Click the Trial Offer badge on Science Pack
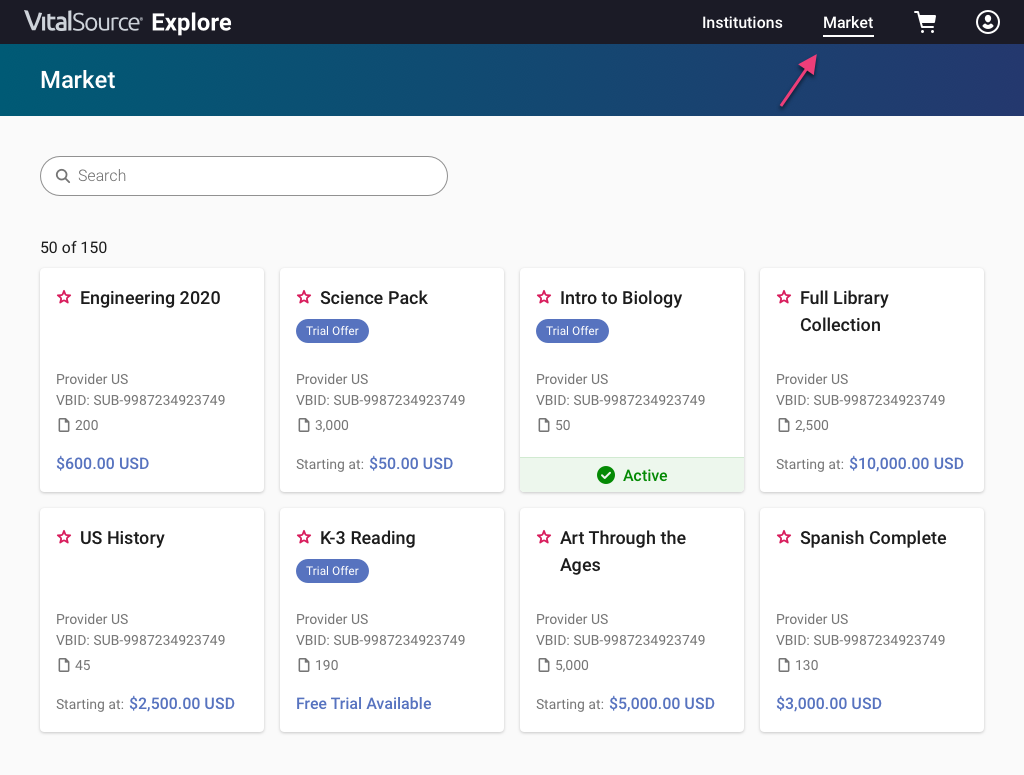This screenshot has height=775, width=1024. (332, 331)
